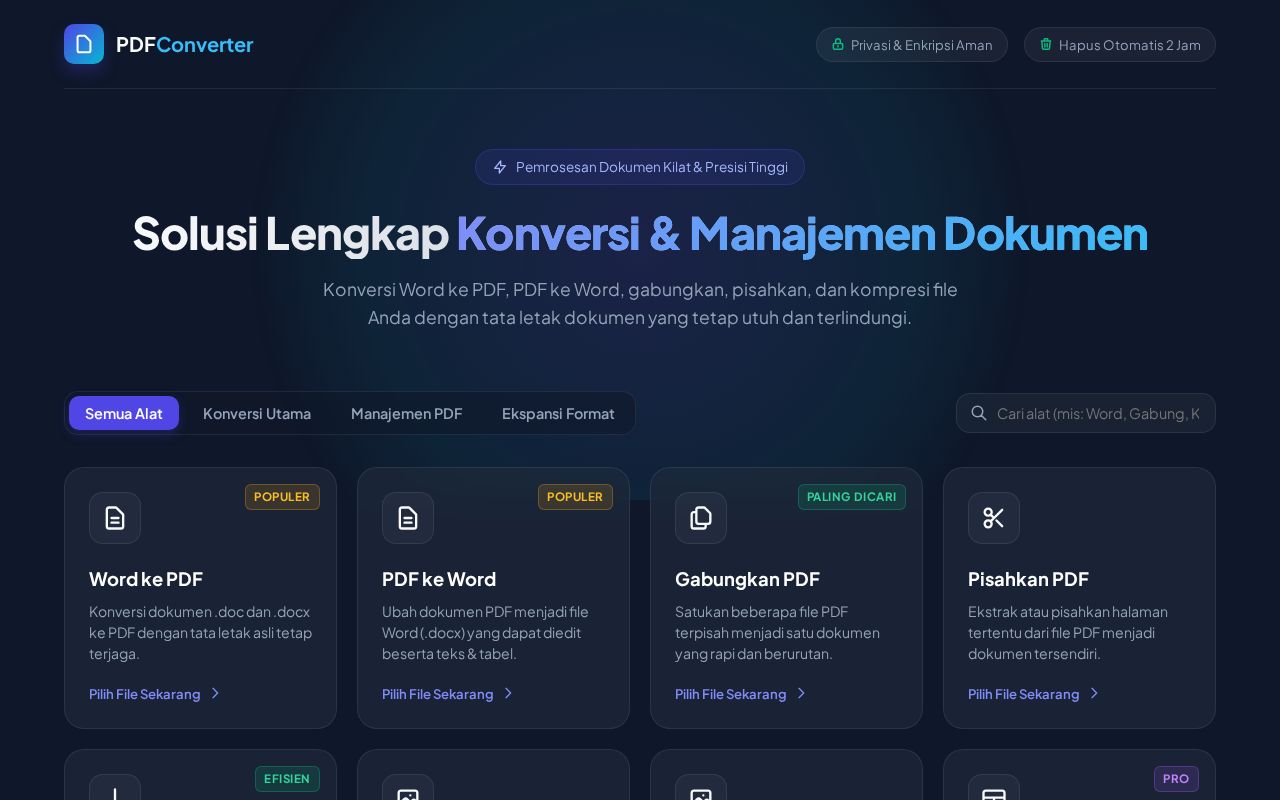Viewport: 1280px width, 800px height.
Task: Click the Pisahkan PDF card title
Action: [x=1028, y=579]
